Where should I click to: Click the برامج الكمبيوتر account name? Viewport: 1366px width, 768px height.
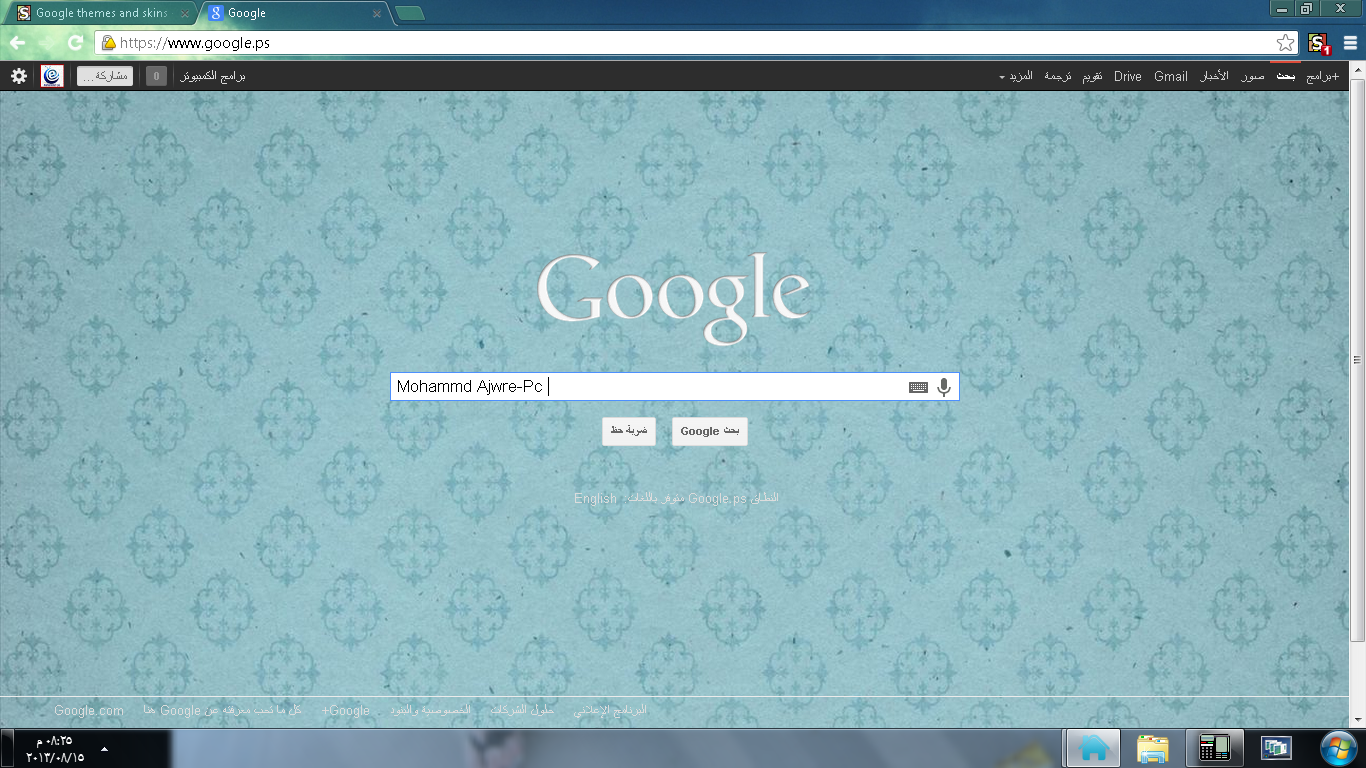click(213, 76)
